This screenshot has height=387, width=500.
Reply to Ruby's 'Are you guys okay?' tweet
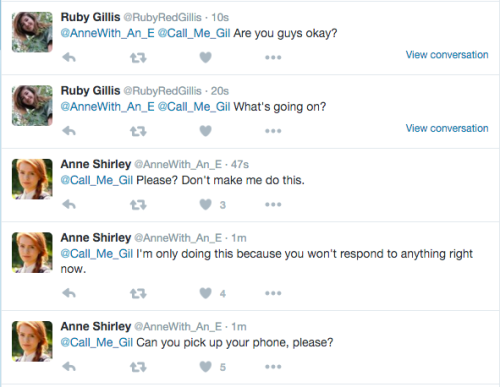coord(69,58)
